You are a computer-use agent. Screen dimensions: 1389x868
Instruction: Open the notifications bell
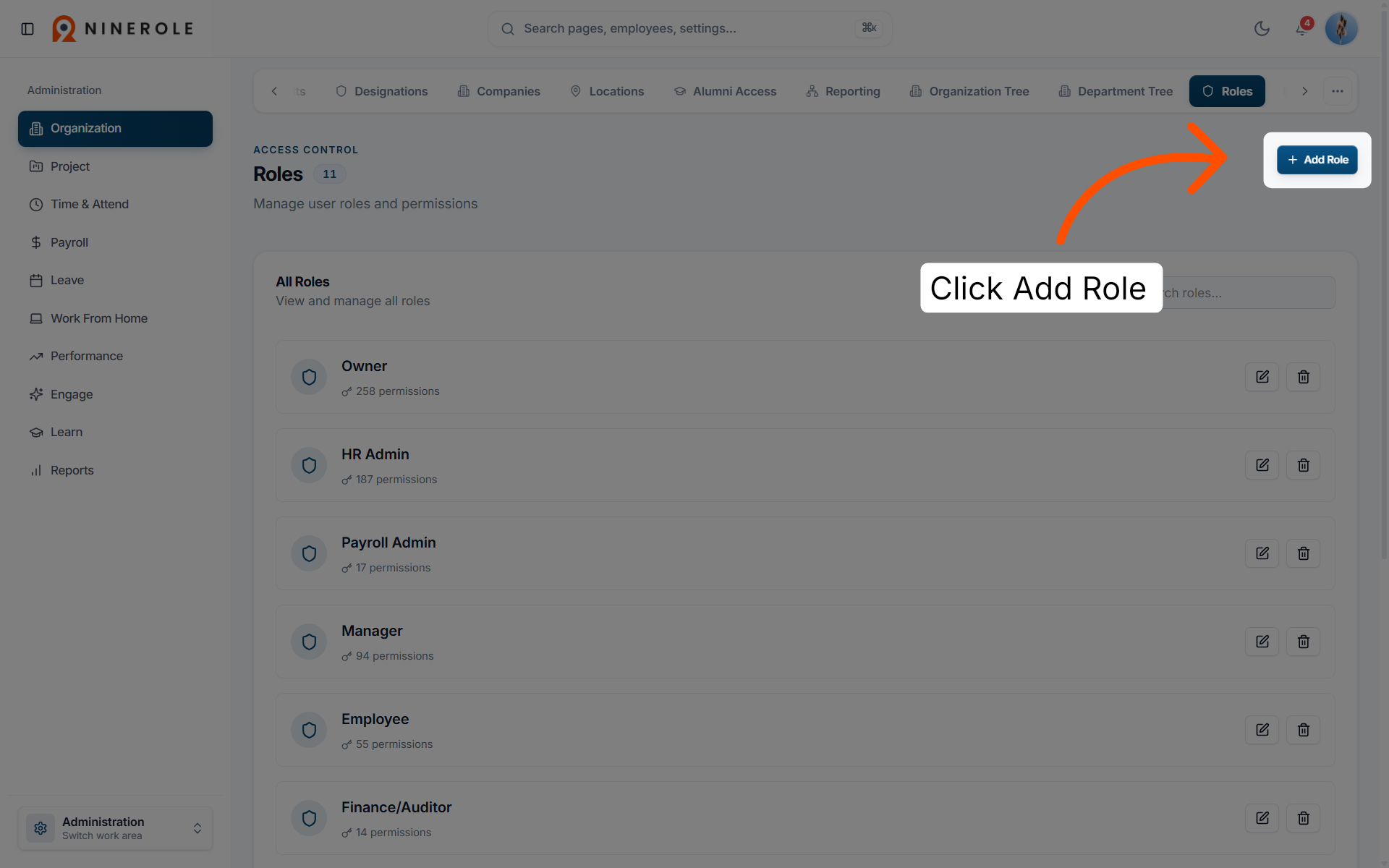pyautogui.click(x=1301, y=29)
